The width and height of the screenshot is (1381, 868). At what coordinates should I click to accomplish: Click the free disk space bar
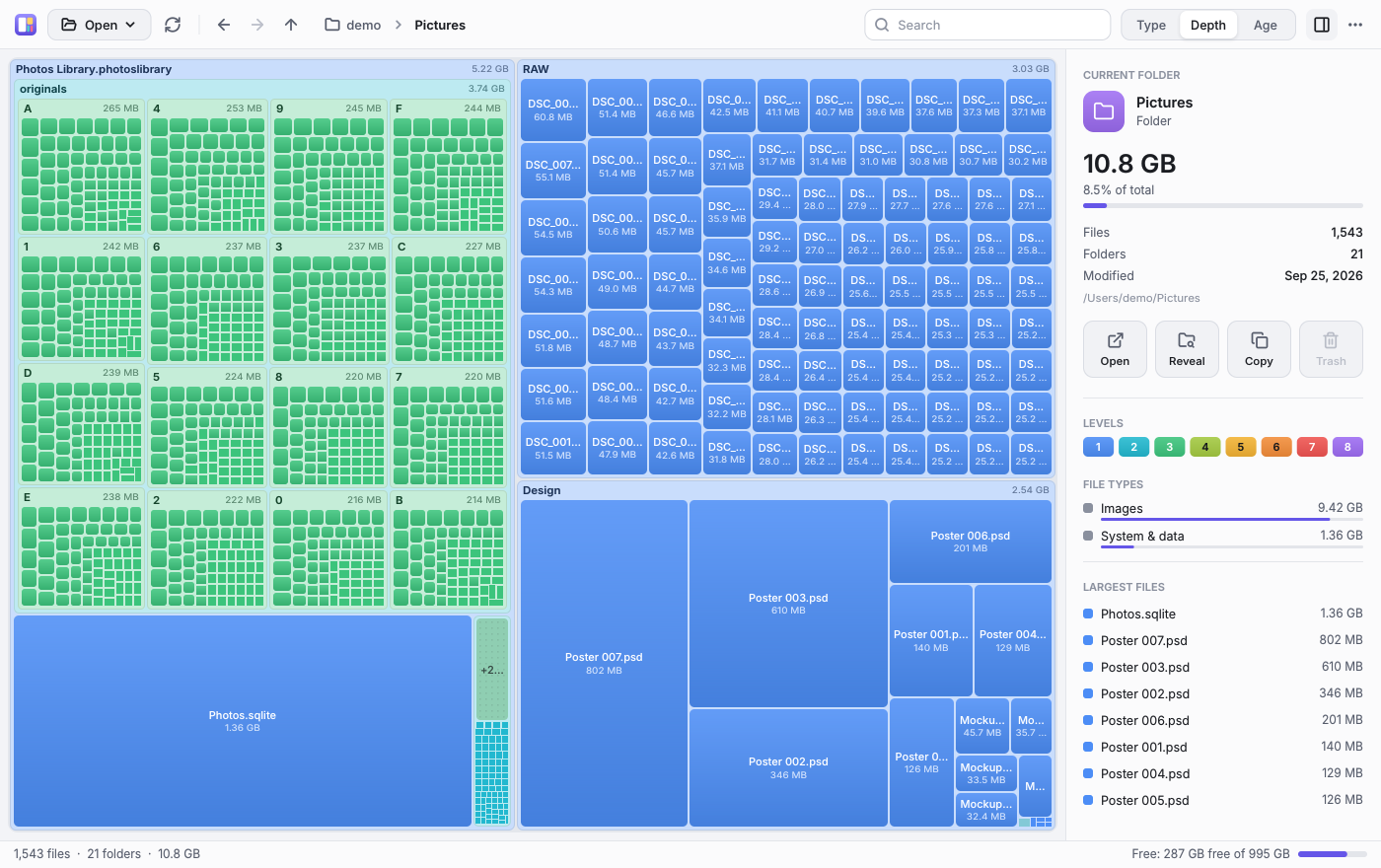coord(1332,854)
